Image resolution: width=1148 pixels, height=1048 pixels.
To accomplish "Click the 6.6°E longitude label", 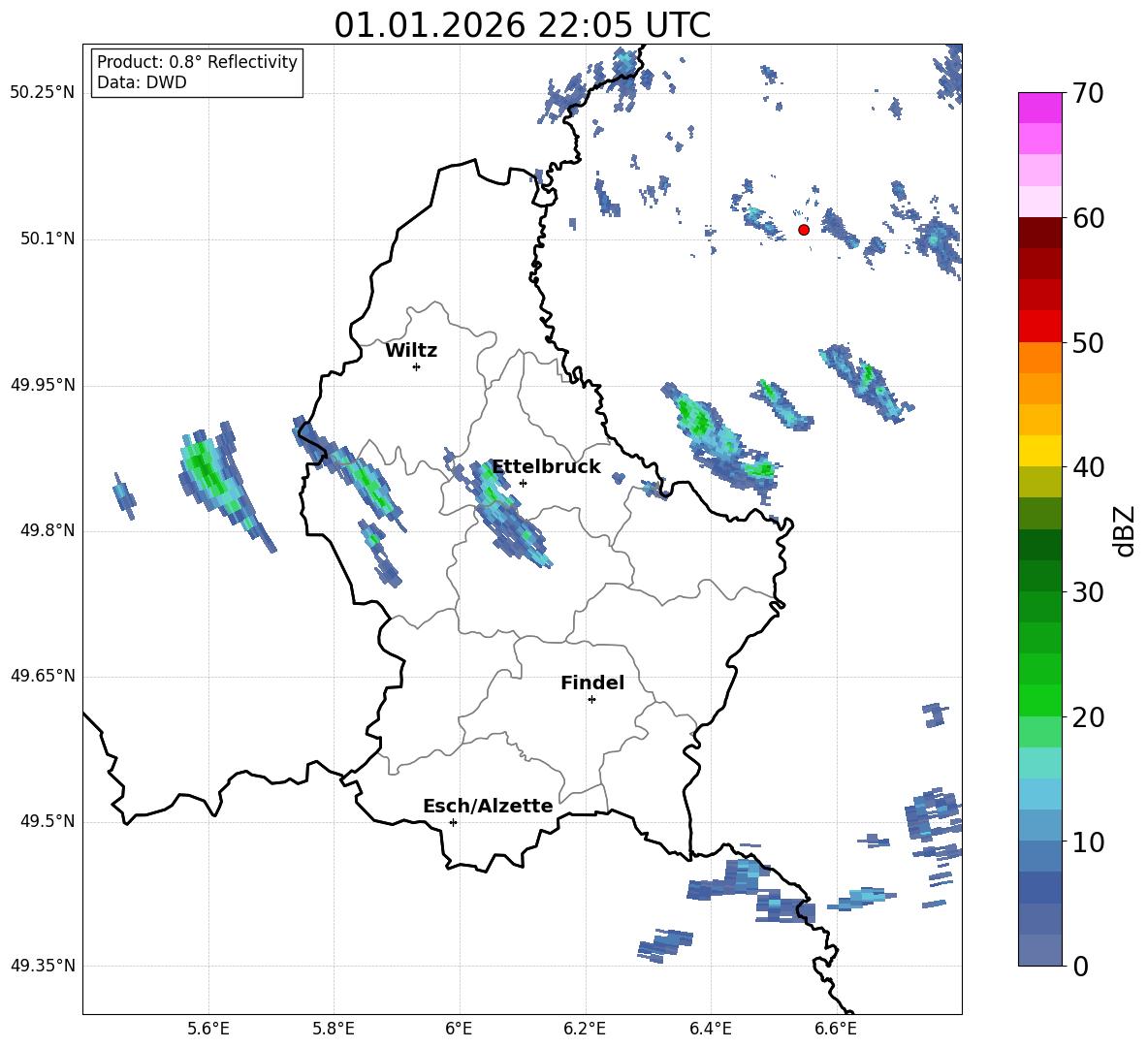I will pos(836,1029).
